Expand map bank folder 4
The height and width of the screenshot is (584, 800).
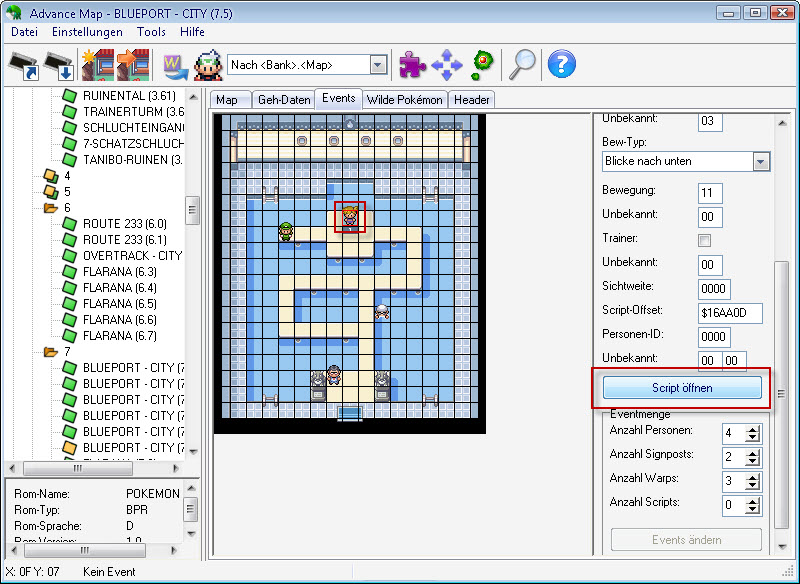[51, 176]
